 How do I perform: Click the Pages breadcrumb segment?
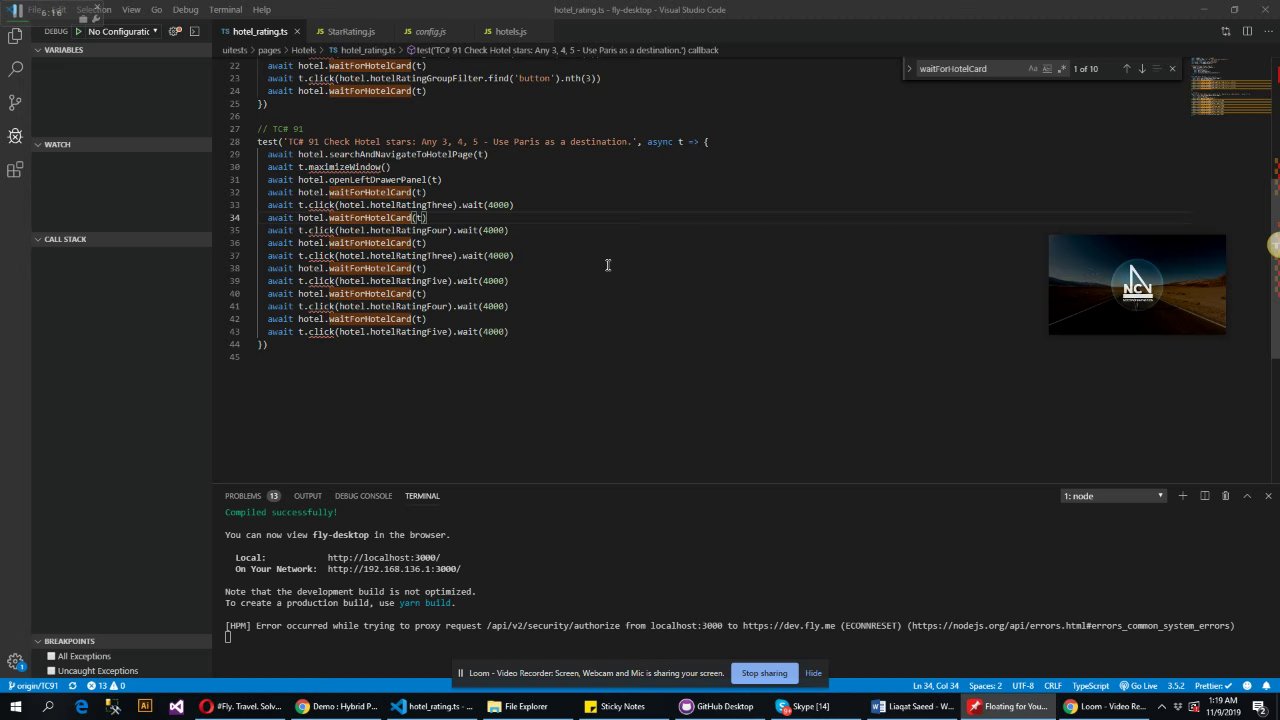tap(269, 50)
